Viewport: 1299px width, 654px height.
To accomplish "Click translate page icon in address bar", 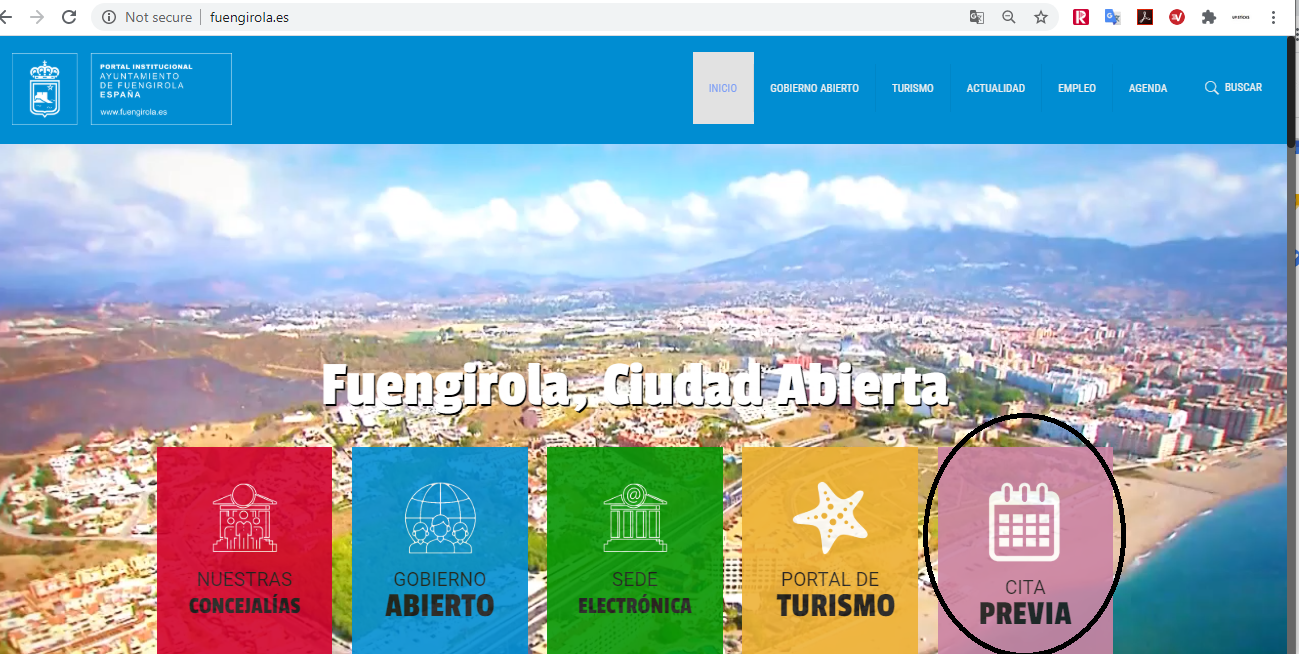I will point(977,17).
